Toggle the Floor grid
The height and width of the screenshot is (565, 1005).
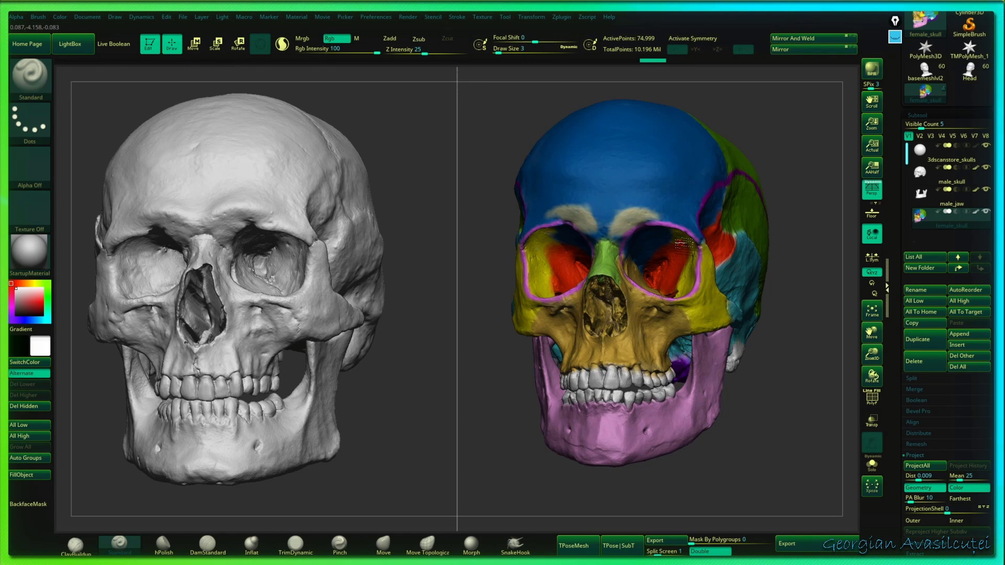click(872, 212)
